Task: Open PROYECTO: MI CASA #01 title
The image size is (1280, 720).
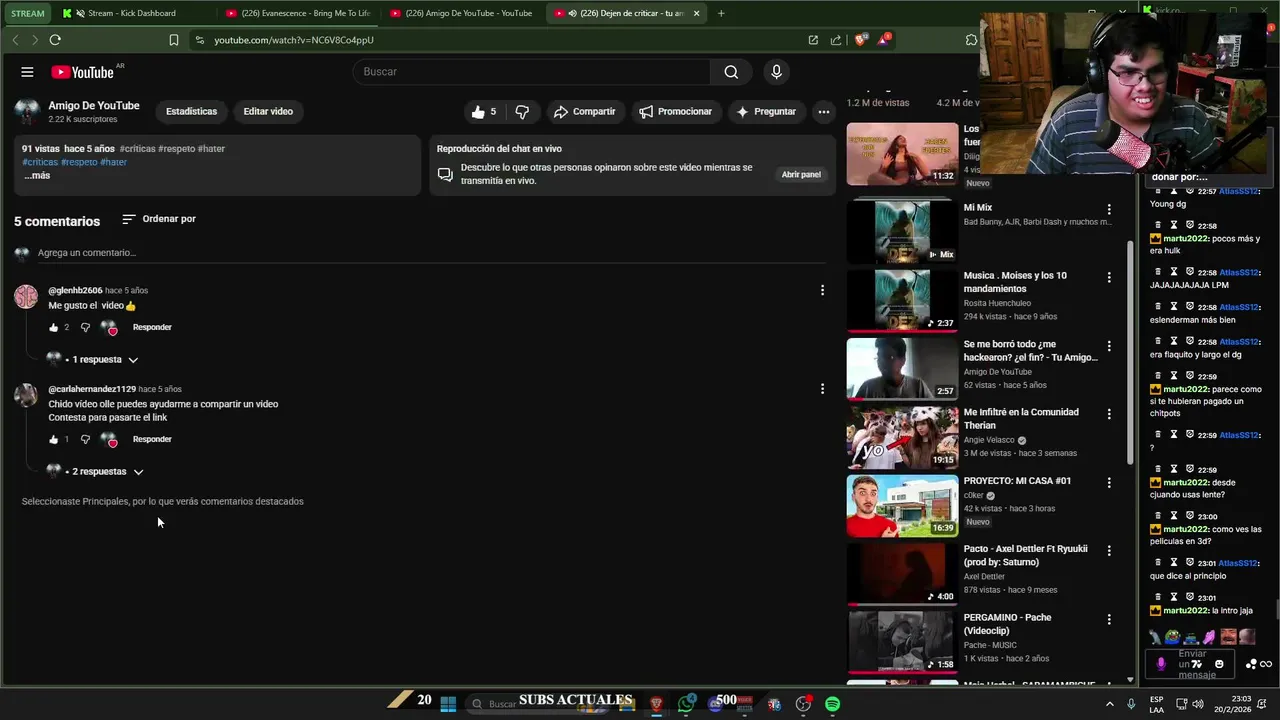Action: [1017, 481]
